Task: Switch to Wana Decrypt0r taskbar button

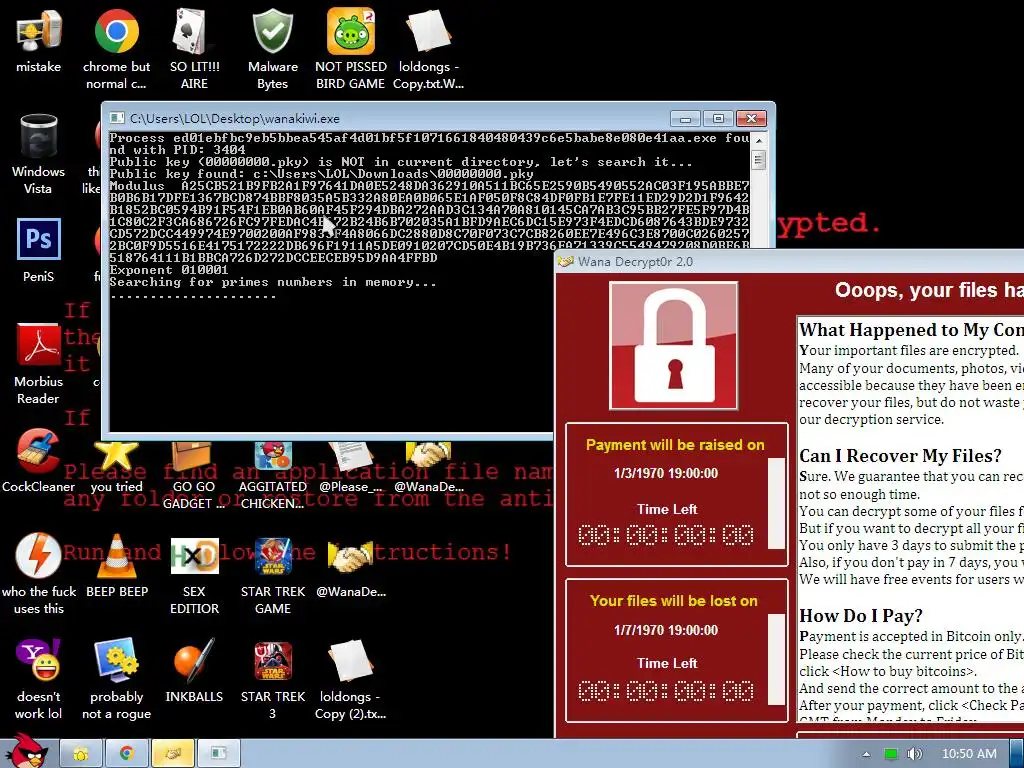Action: tap(172, 754)
